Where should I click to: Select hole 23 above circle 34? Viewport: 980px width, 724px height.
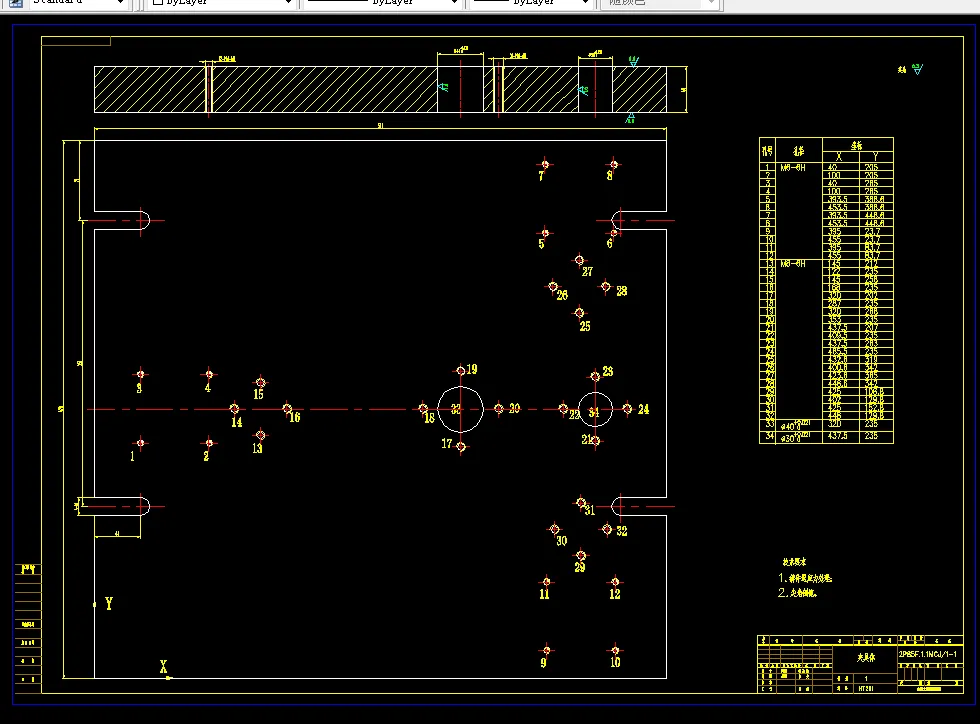tap(595, 376)
